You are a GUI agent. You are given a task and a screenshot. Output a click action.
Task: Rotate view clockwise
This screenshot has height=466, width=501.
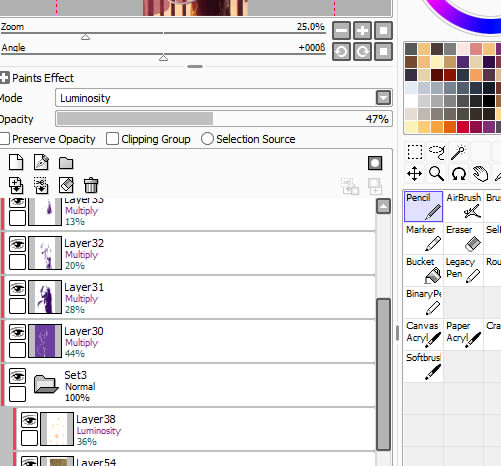coord(362,52)
